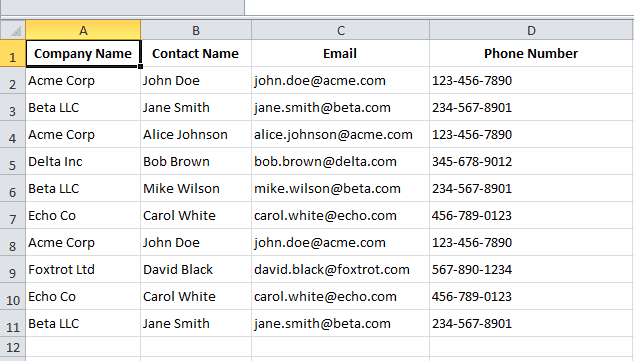Select Jane Smith cell in row 3
Screen dimensions: 634x361
[196, 108]
